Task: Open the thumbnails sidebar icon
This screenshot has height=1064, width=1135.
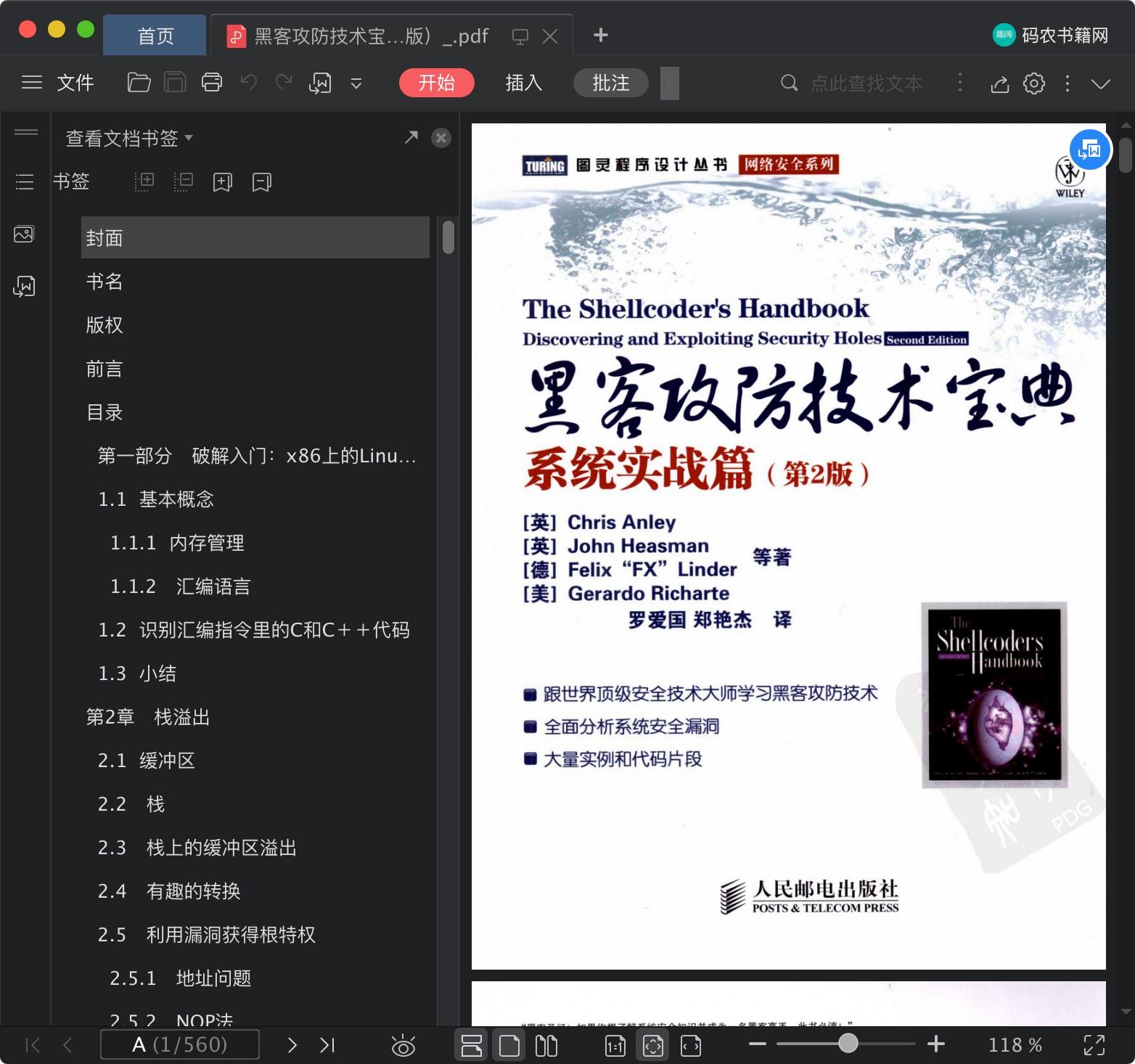Action: [x=24, y=234]
